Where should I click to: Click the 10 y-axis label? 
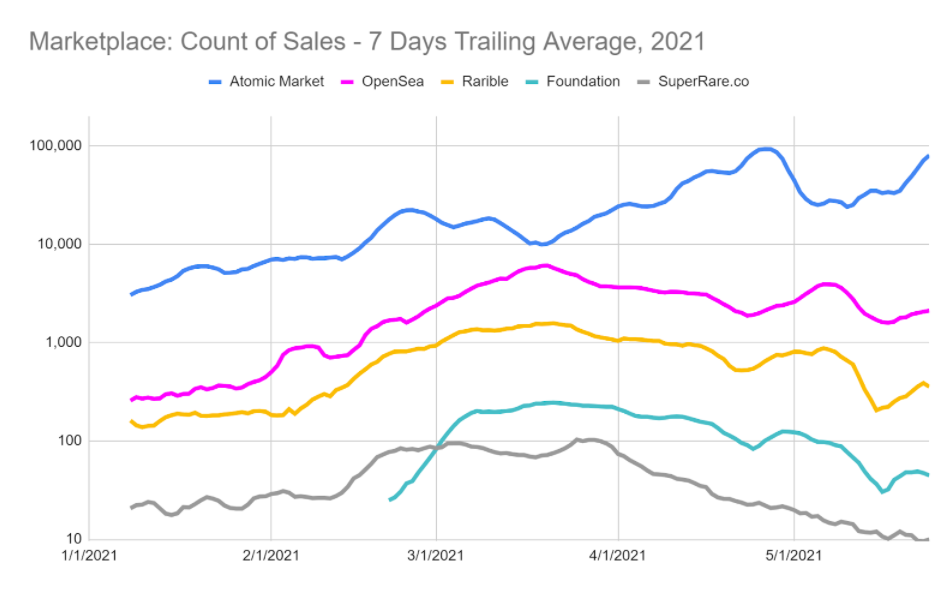tap(73, 539)
